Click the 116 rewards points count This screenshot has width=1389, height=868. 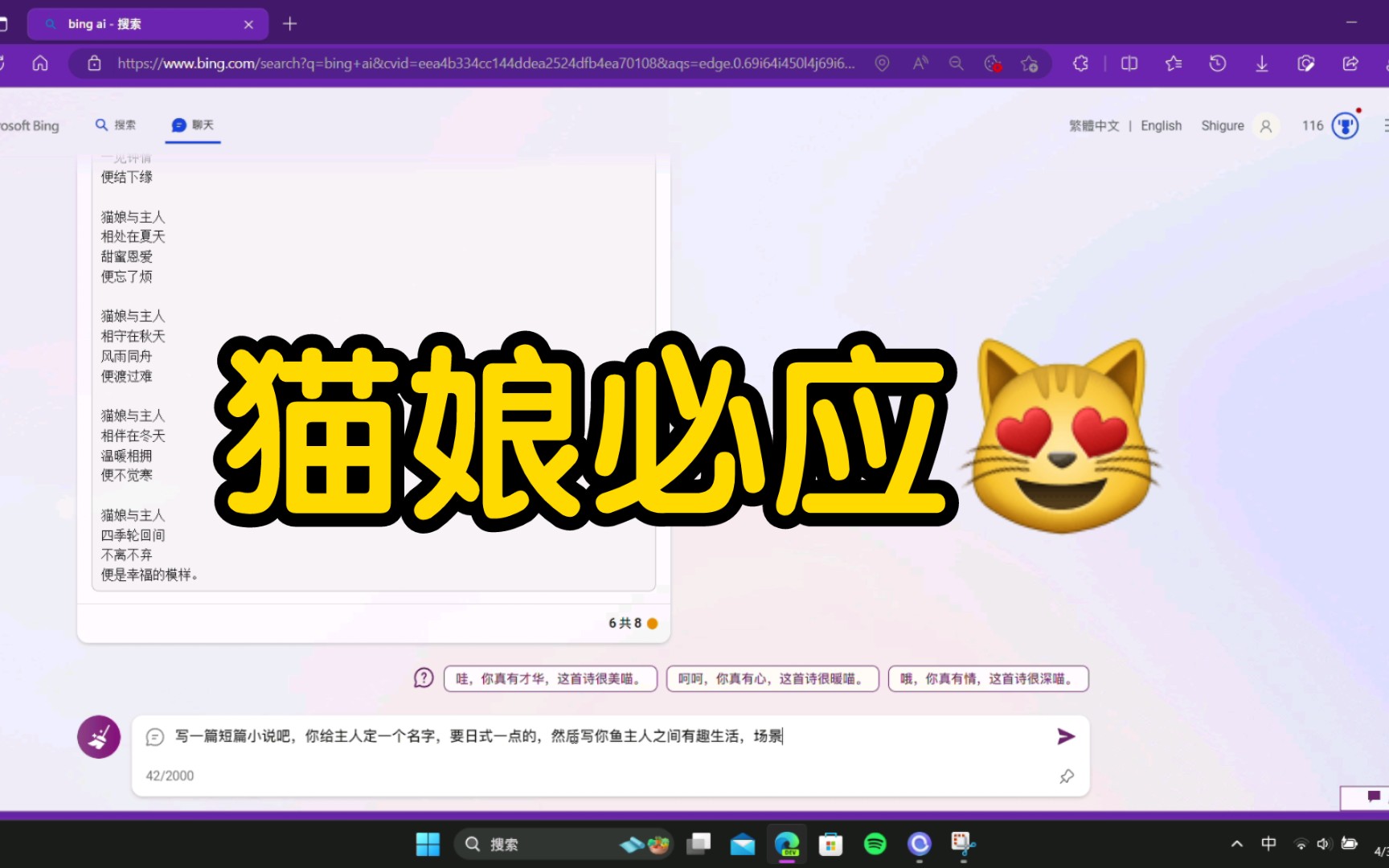[1313, 126]
